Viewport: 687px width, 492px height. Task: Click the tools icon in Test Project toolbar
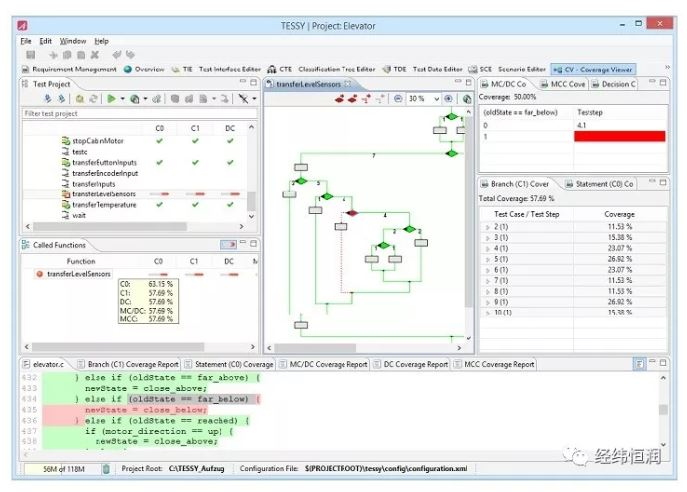(x=243, y=99)
